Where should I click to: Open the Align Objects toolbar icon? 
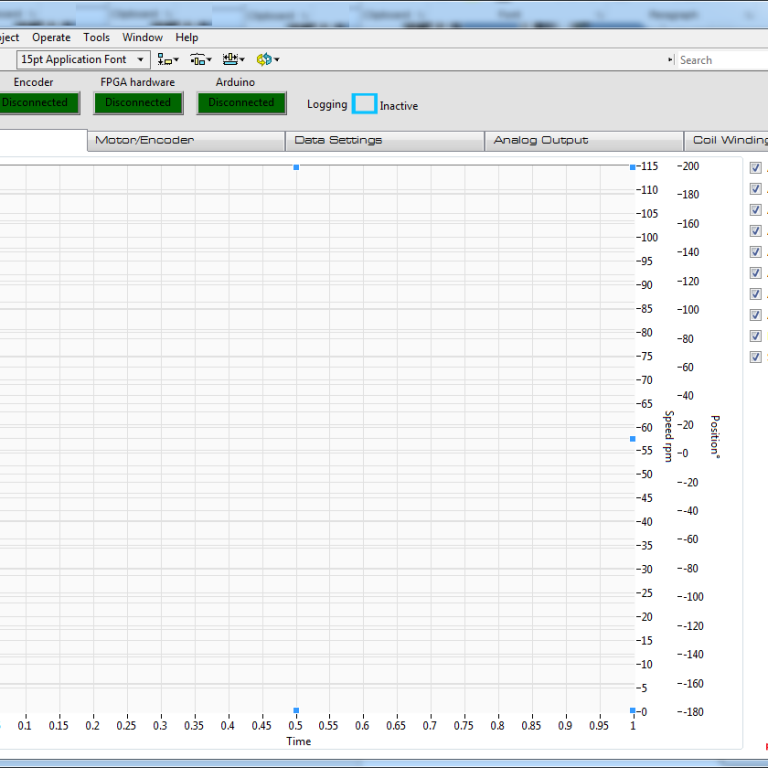pyautogui.click(x=167, y=60)
